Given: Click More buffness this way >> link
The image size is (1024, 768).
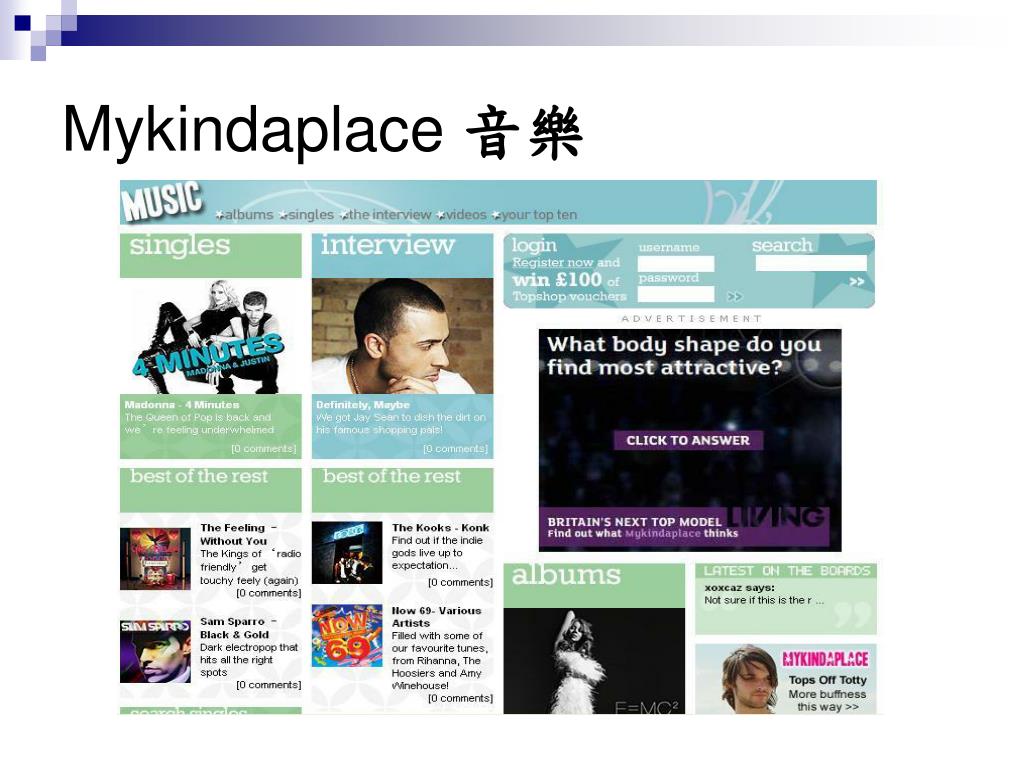Looking at the screenshot, I should 827,701.
